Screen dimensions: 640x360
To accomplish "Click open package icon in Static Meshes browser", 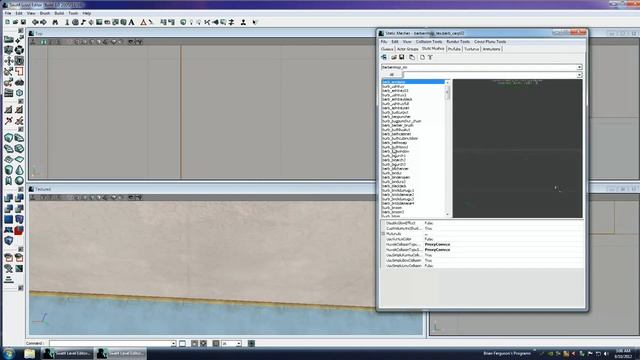I will pos(394,58).
